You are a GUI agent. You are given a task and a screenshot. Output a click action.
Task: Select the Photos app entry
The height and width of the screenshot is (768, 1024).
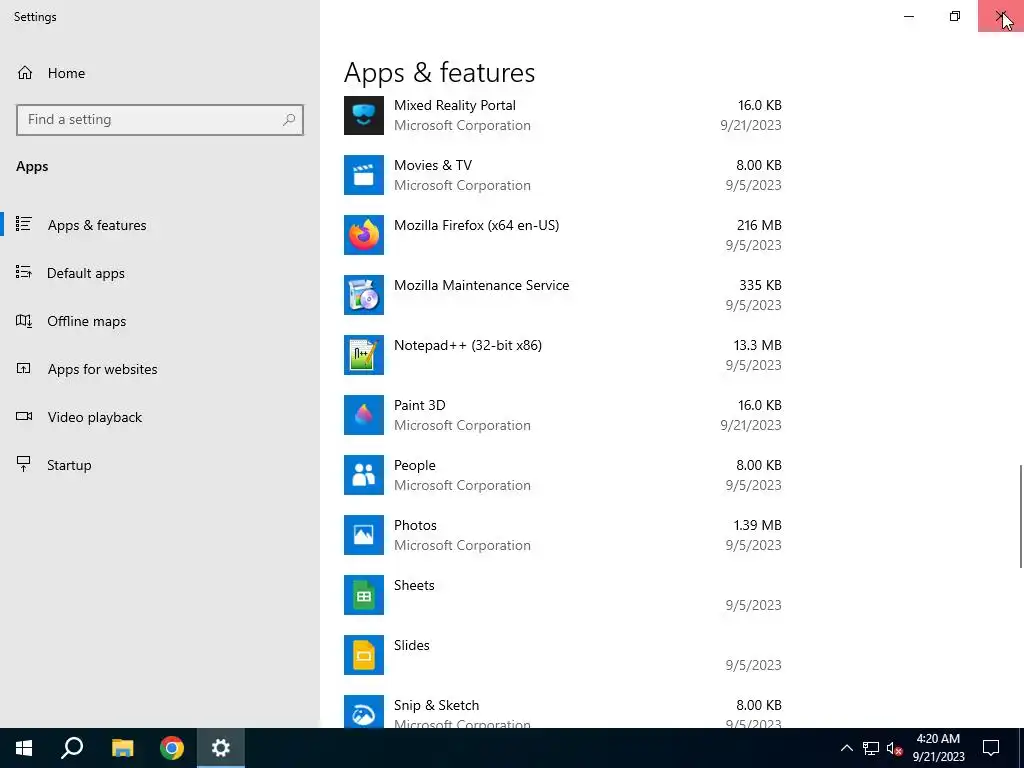(563, 536)
